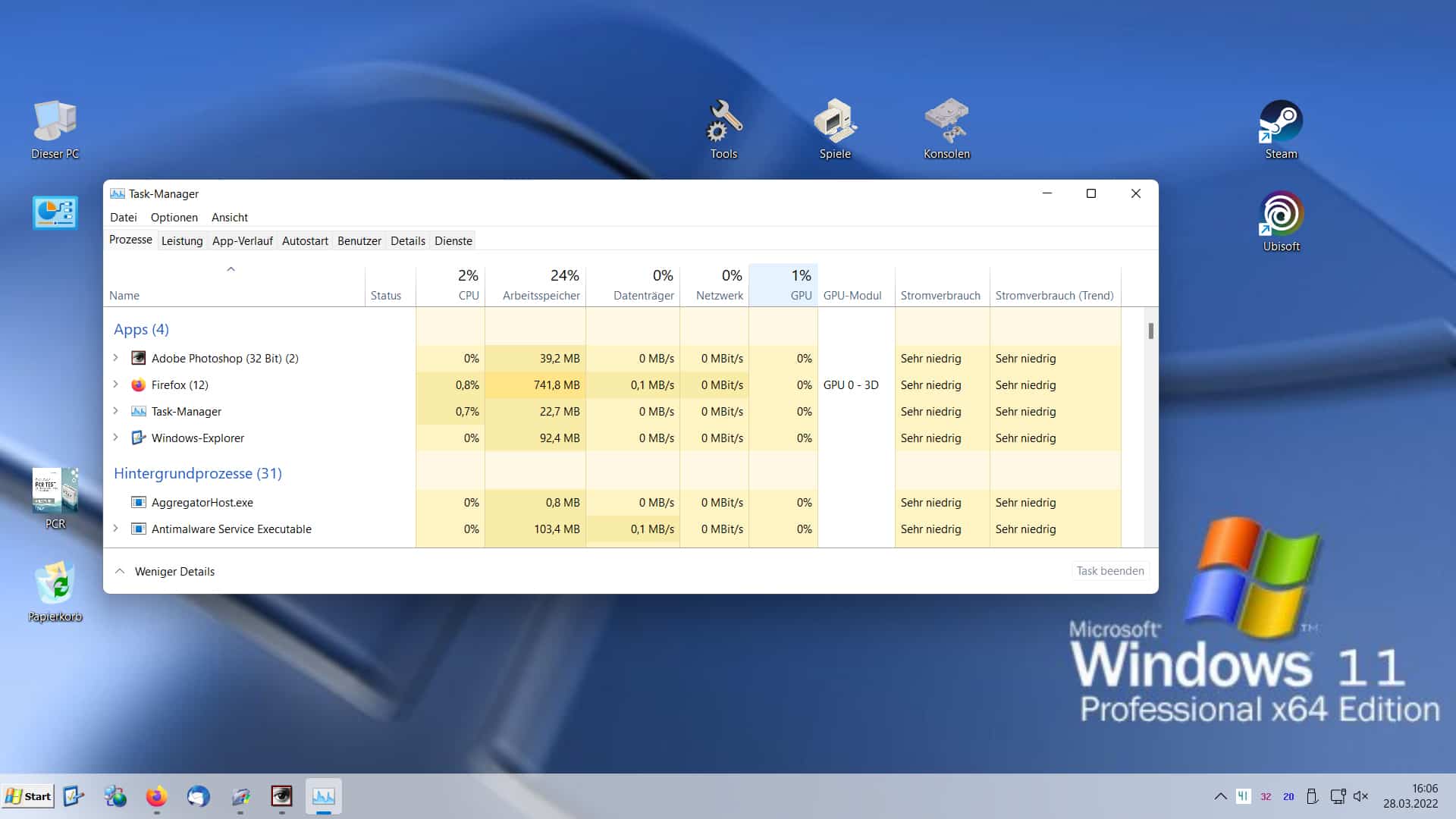This screenshot has width=1456, height=819.
Task: Expand the Firefox (12) process group
Action: tap(115, 384)
